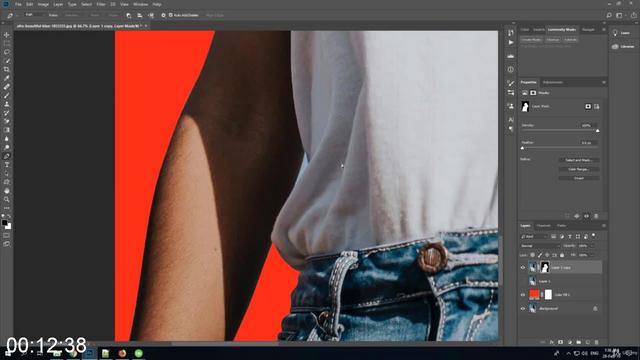Toggle visibility of Background layer
This screenshot has height=360, width=640.
click(523, 309)
